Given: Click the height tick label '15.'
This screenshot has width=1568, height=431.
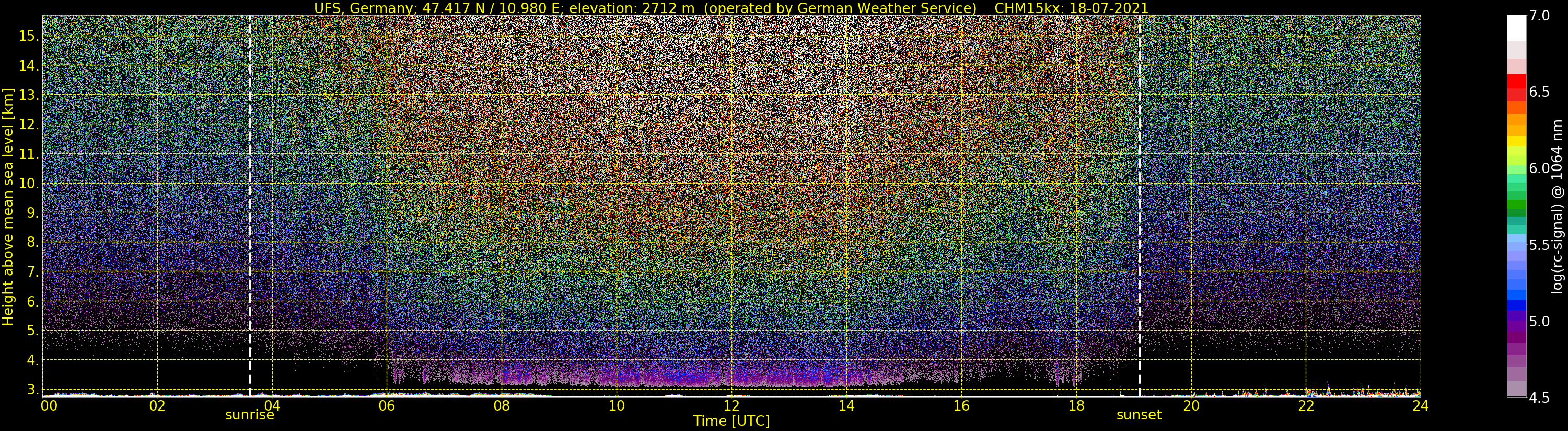Looking at the screenshot, I should pos(29,36).
